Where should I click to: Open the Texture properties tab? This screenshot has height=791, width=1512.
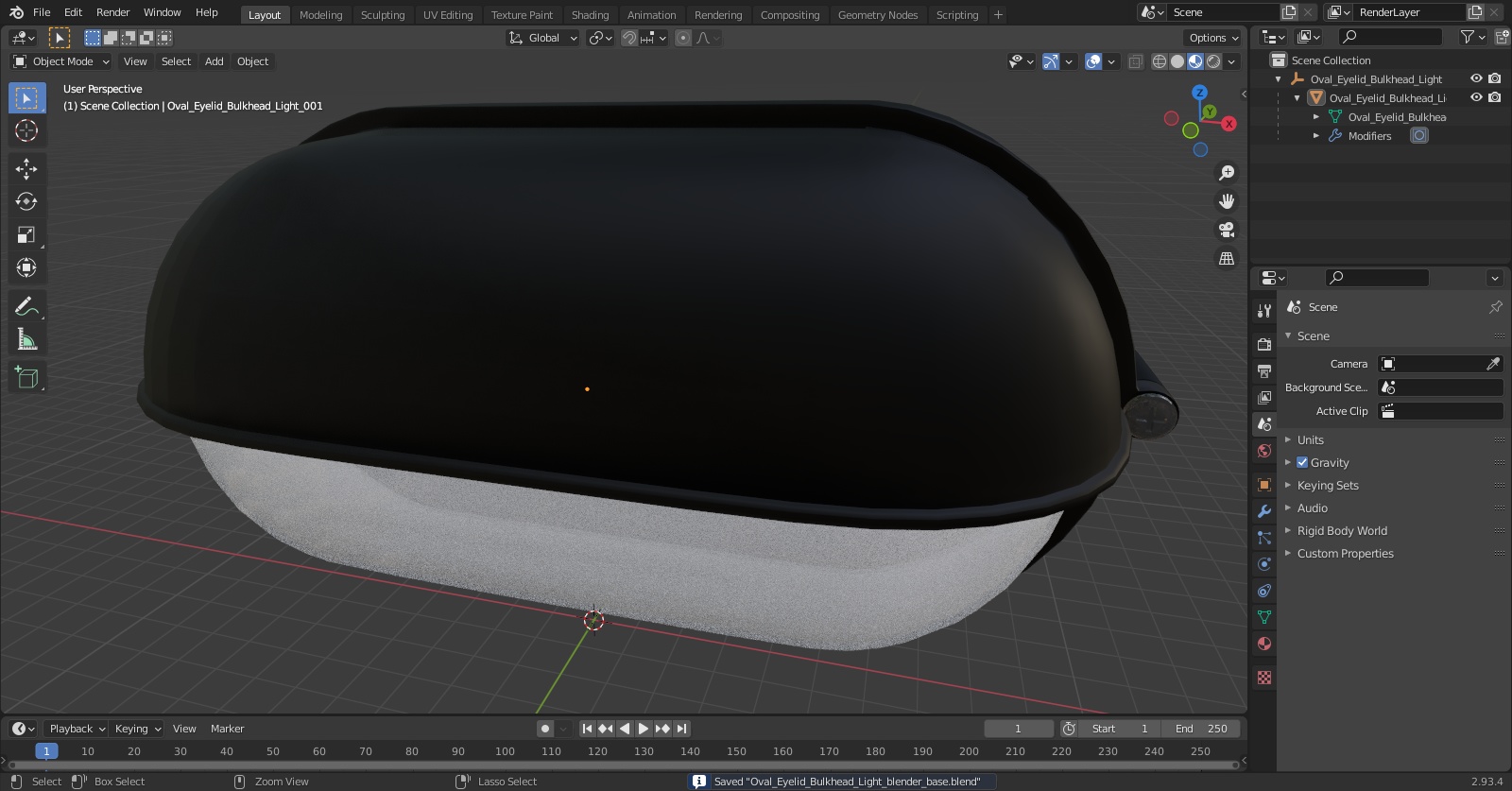click(x=1264, y=678)
